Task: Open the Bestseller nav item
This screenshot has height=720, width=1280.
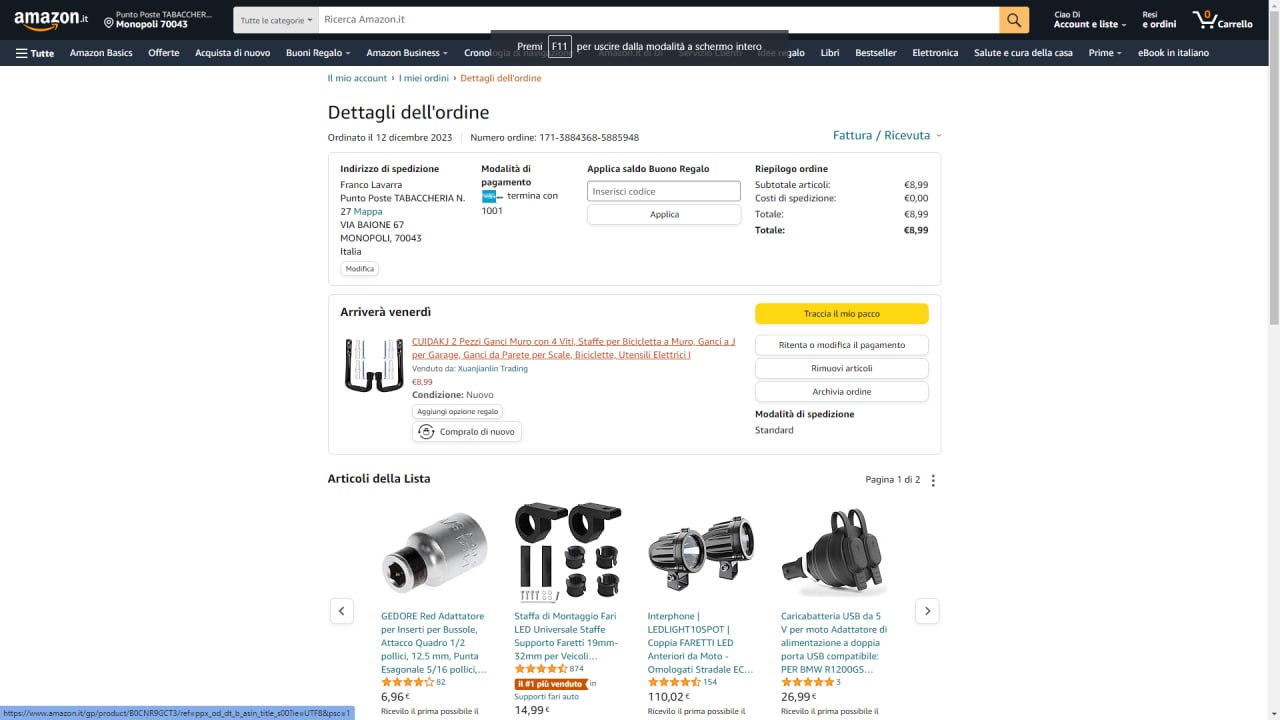Action: [875, 53]
